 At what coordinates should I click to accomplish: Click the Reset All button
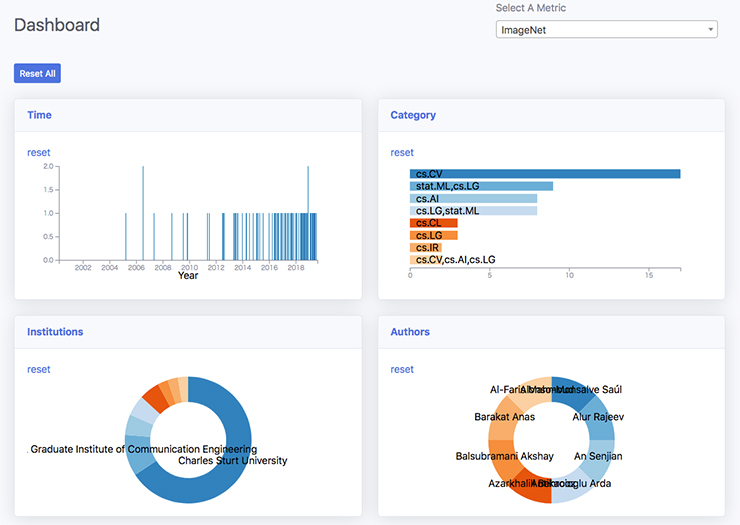[x=37, y=73]
